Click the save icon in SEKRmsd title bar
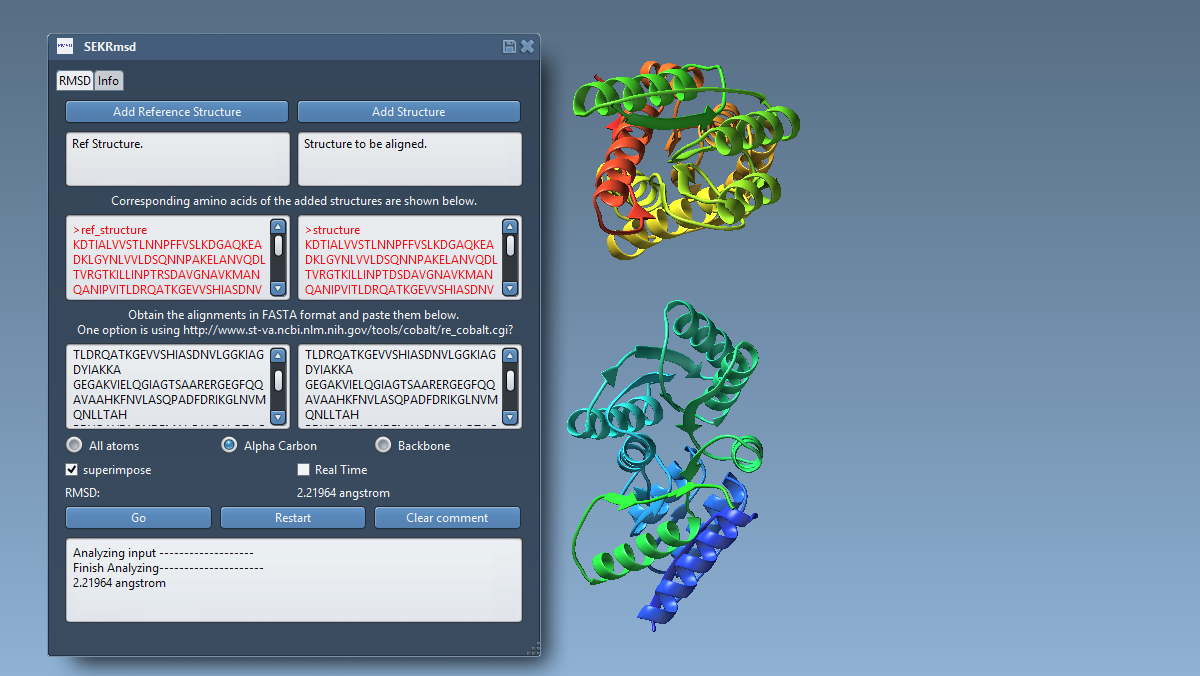Image resolution: width=1200 pixels, height=676 pixels. click(x=509, y=46)
